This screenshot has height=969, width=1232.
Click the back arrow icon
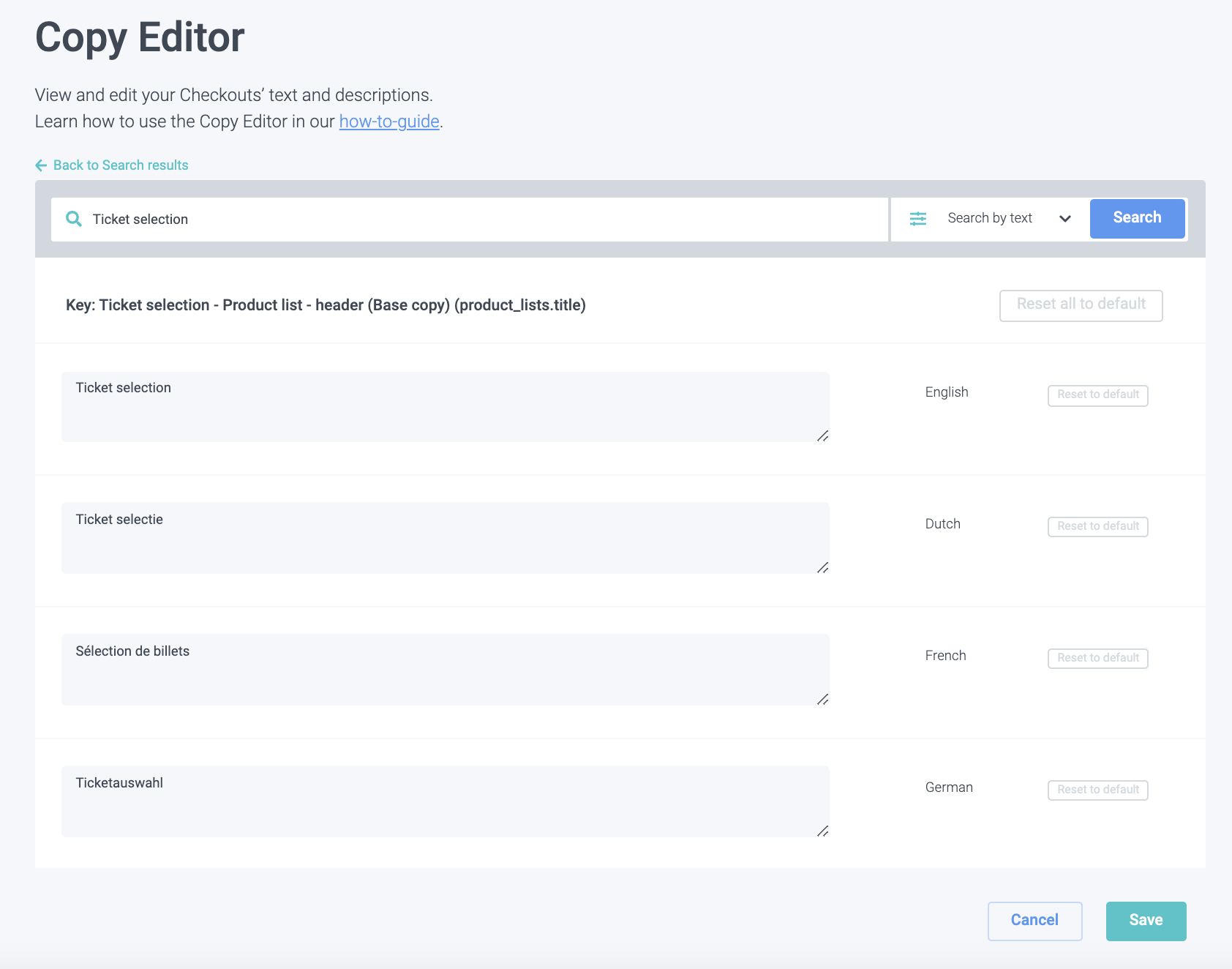point(41,165)
